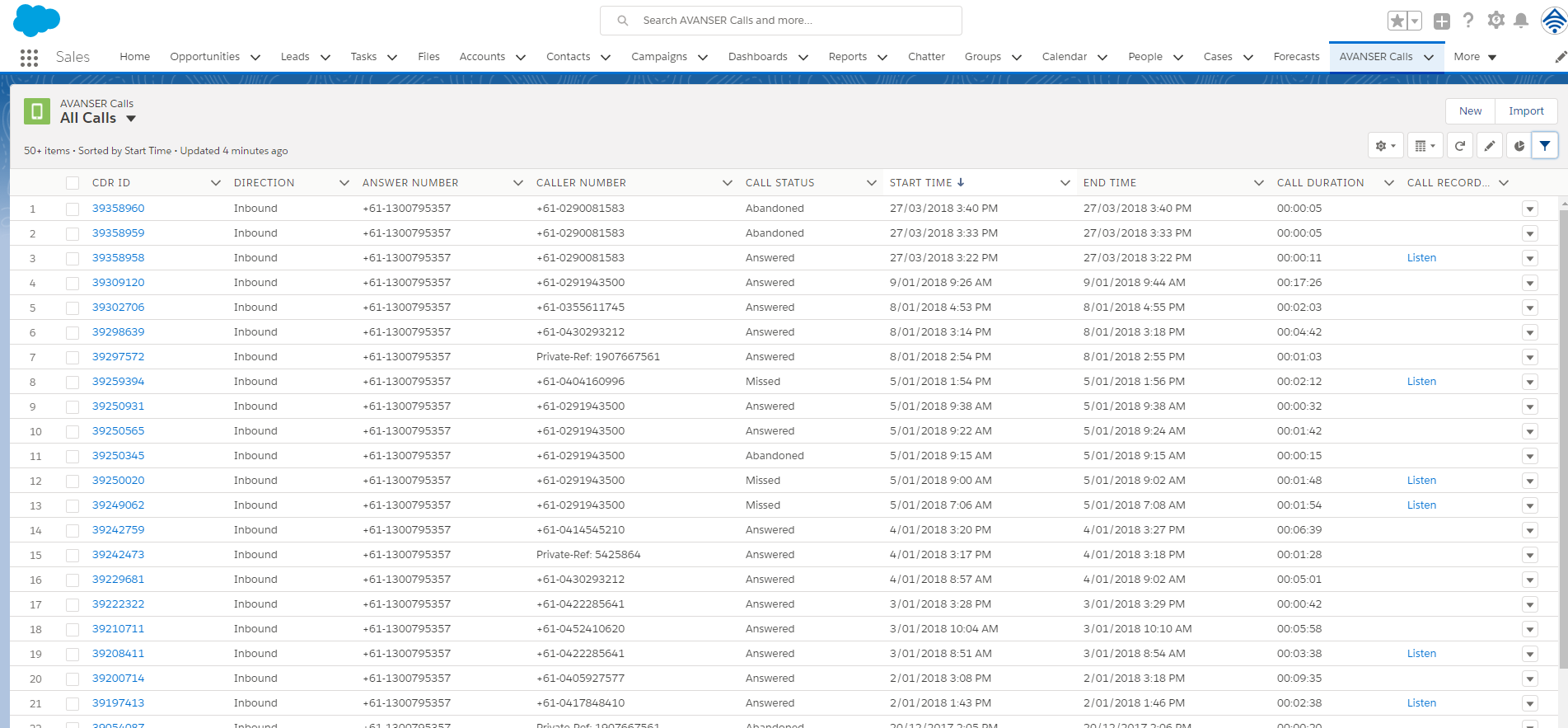The height and width of the screenshot is (728, 1568).
Task: Open row actions for call 39229681
Action: pyautogui.click(x=1530, y=580)
